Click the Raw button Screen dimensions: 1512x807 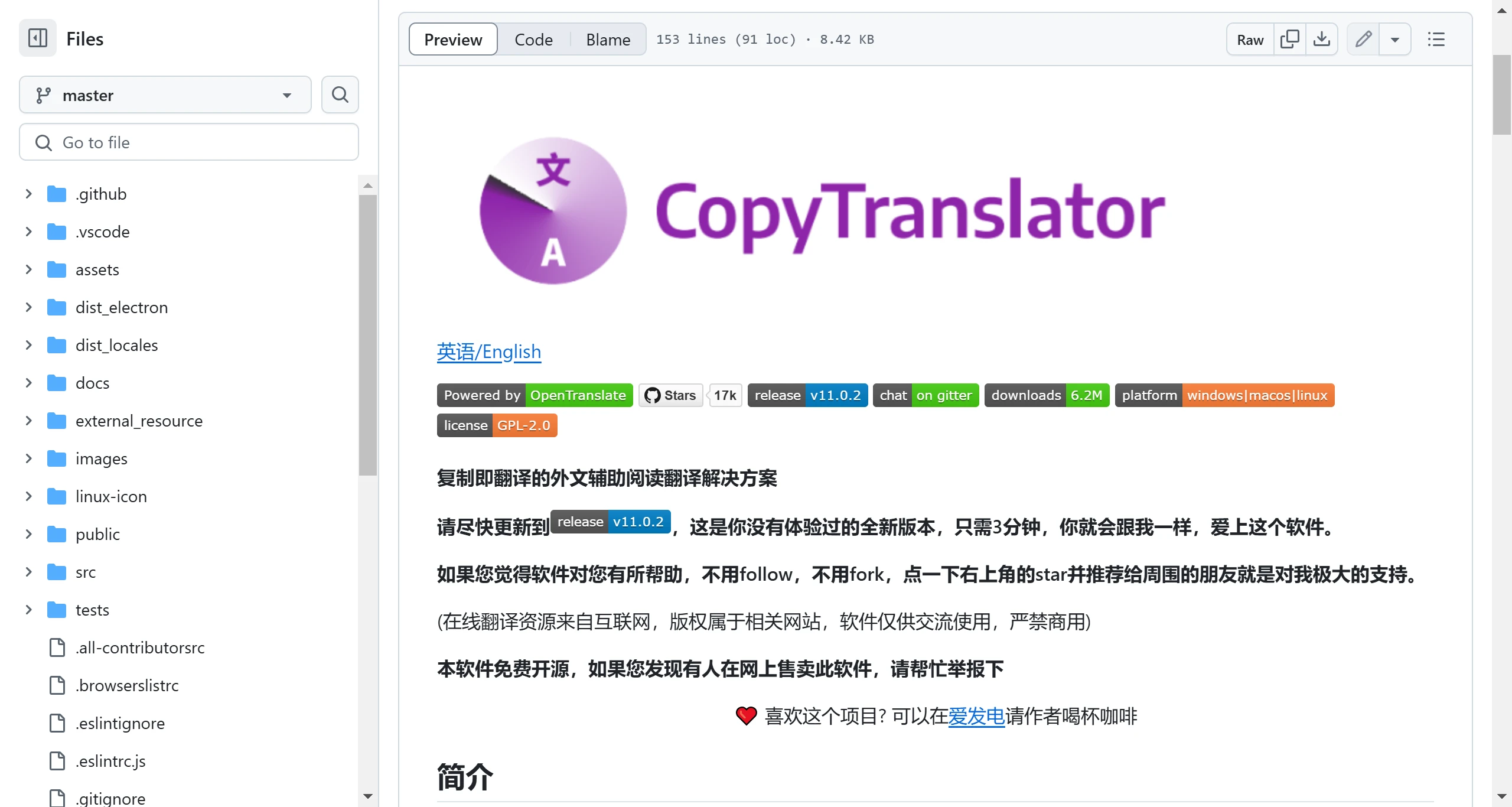click(x=1249, y=39)
